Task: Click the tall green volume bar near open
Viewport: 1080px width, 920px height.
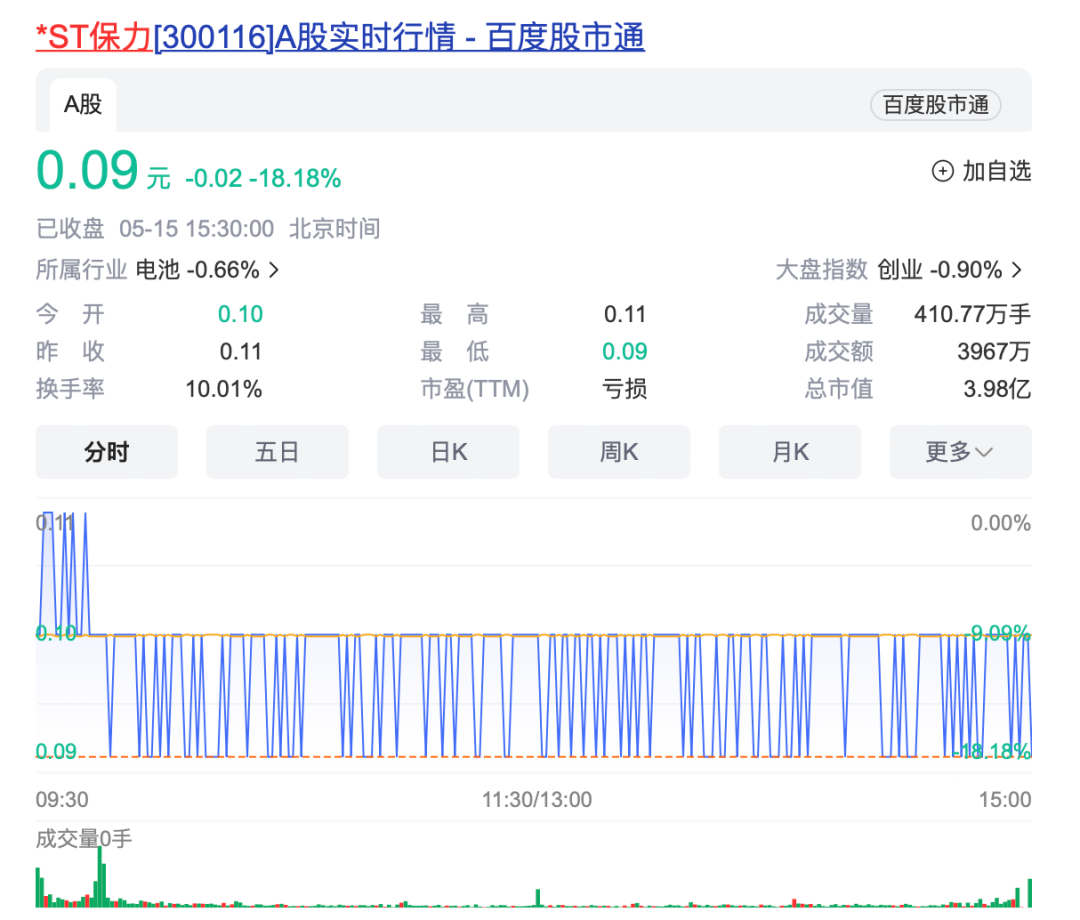Action: point(101,877)
